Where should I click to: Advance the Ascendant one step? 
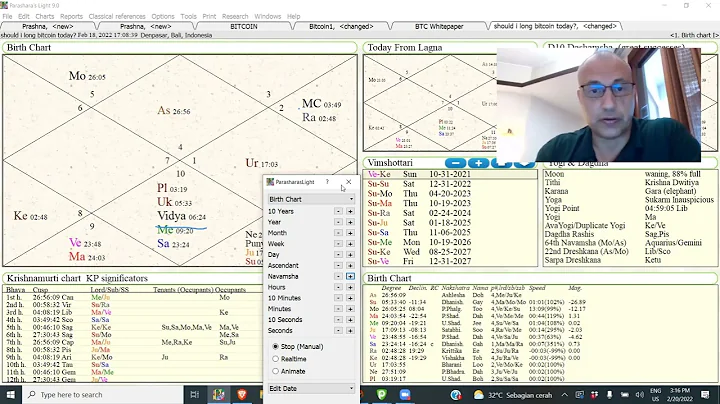click(x=350, y=265)
